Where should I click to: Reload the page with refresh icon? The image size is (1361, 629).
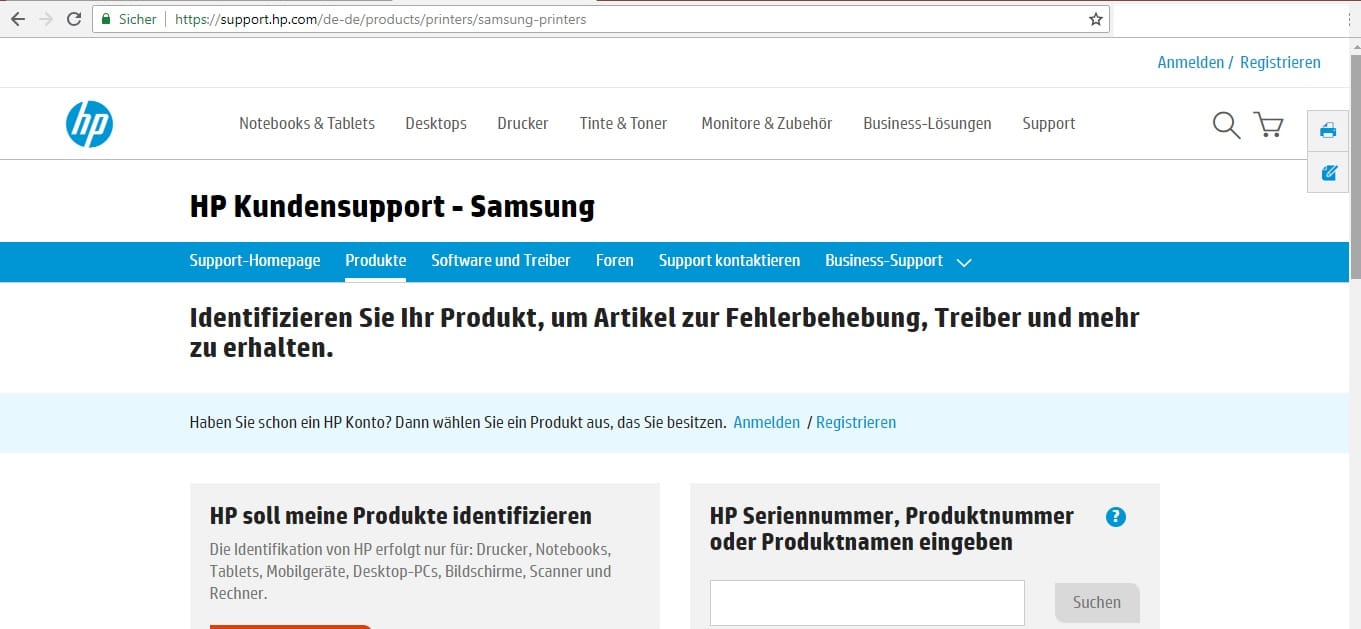(73, 19)
